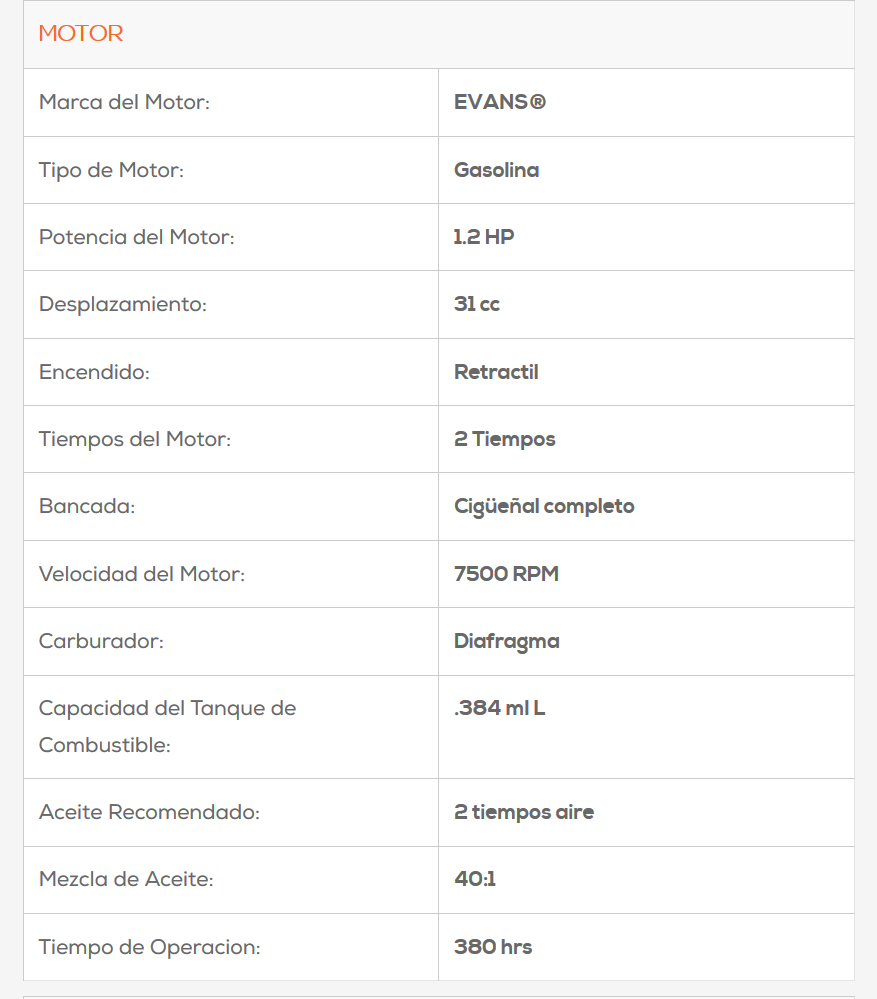Screen dimensions: 877x999
Task: Select the EVANS® brand value
Action: click(500, 102)
